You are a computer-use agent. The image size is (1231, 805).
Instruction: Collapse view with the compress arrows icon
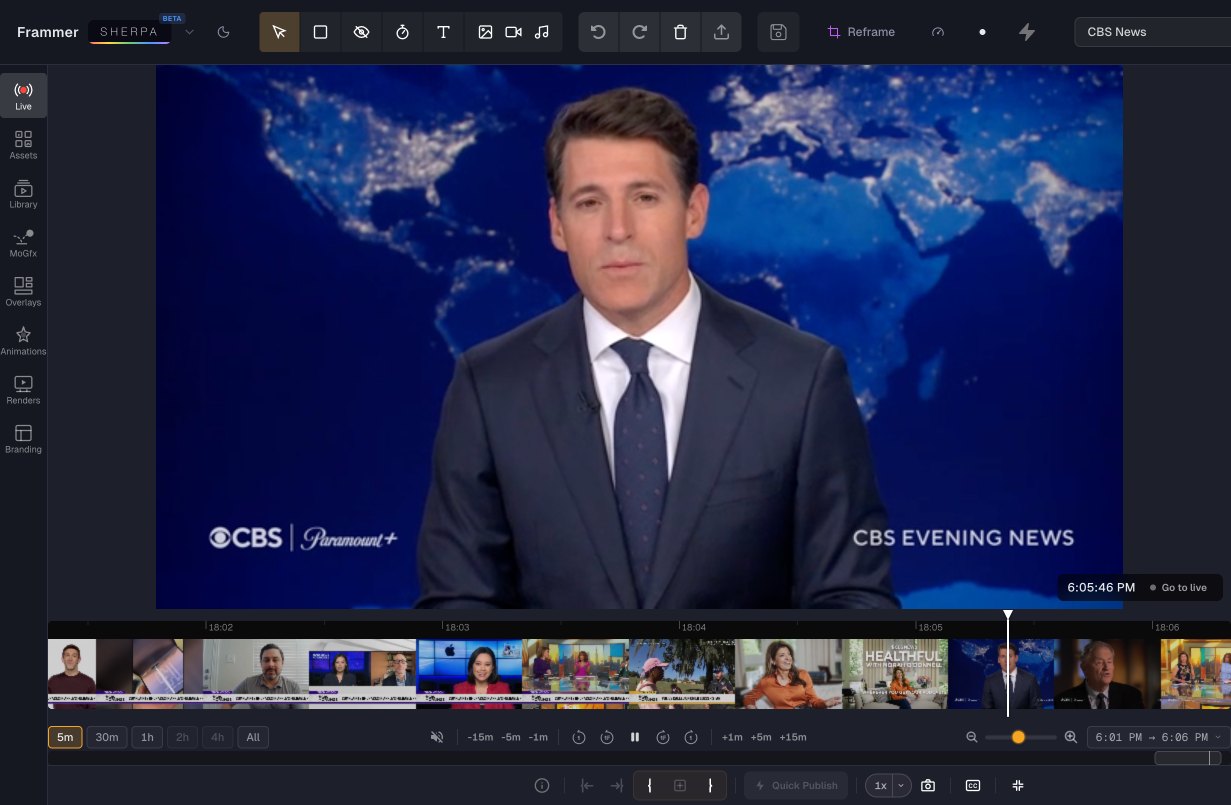pyautogui.click(x=1018, y=785)
